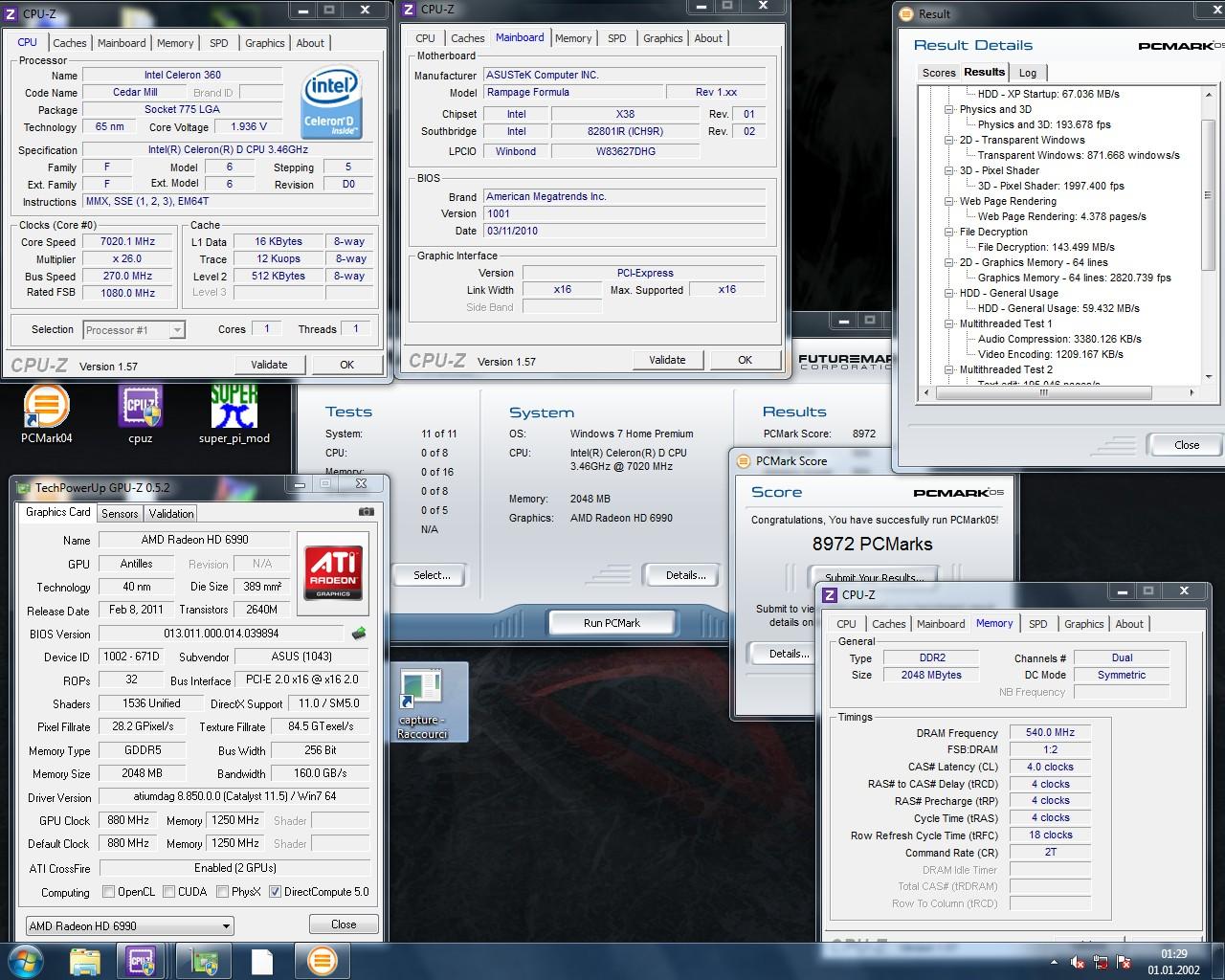
Task: Click the Action Center flag tray icon
Action: point(1125,962)
